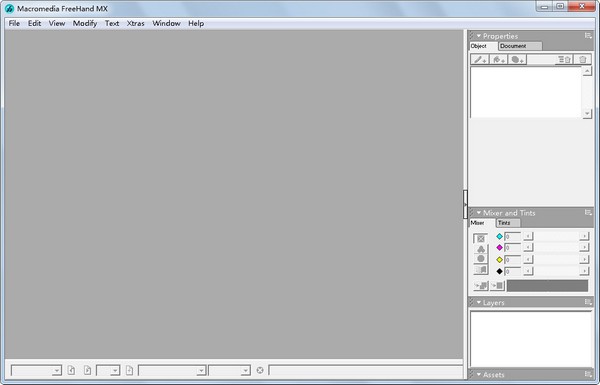The width and height of the screenshot is (600, 385).
Task: Open the Layers panel options menu icon
Action: point(588,302)
